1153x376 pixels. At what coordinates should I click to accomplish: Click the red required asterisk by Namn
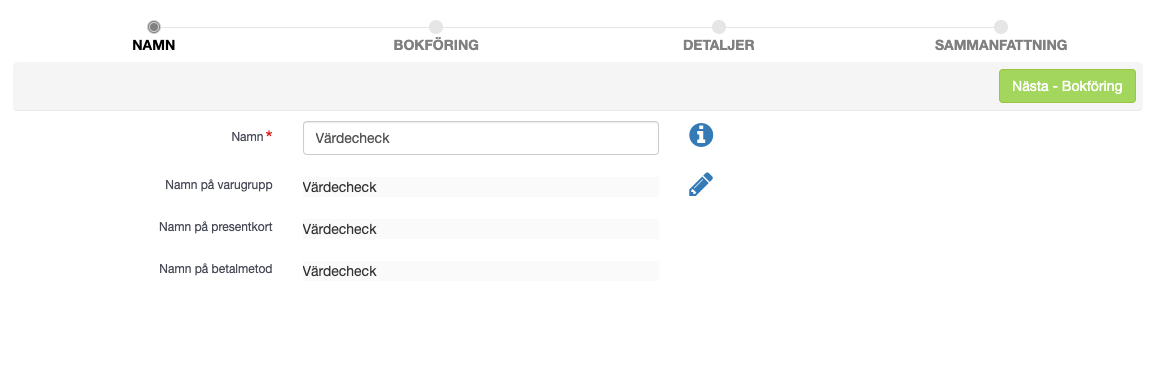coord(269,135)
